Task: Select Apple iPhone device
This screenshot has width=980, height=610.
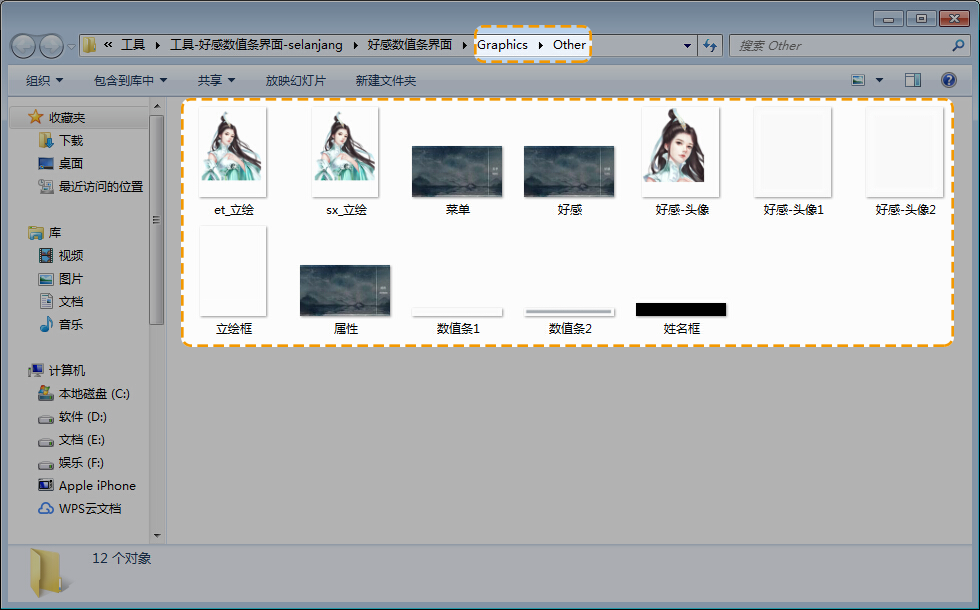Action: click(x=97, y=486)
